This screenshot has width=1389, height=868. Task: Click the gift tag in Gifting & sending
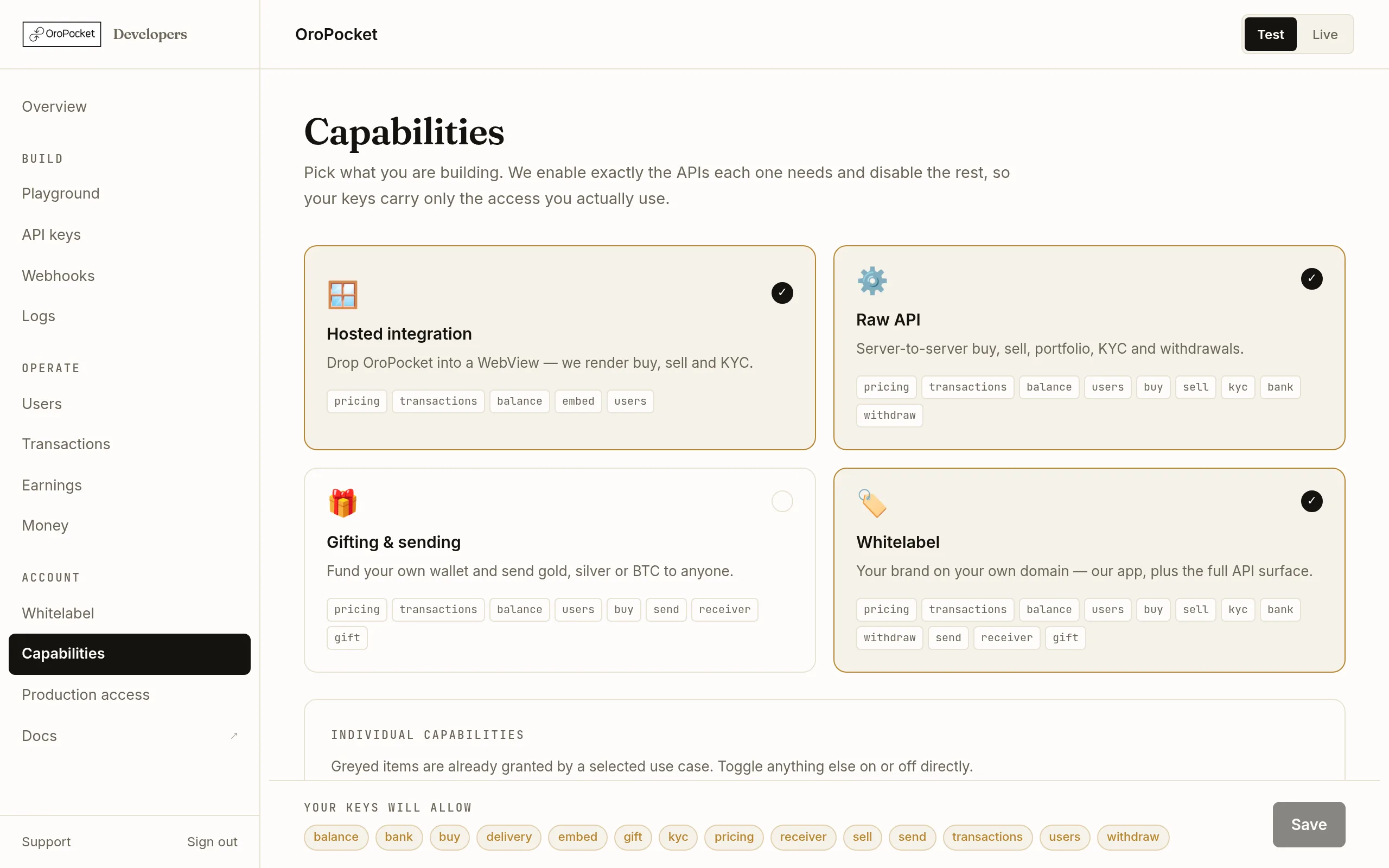(347, 638)
